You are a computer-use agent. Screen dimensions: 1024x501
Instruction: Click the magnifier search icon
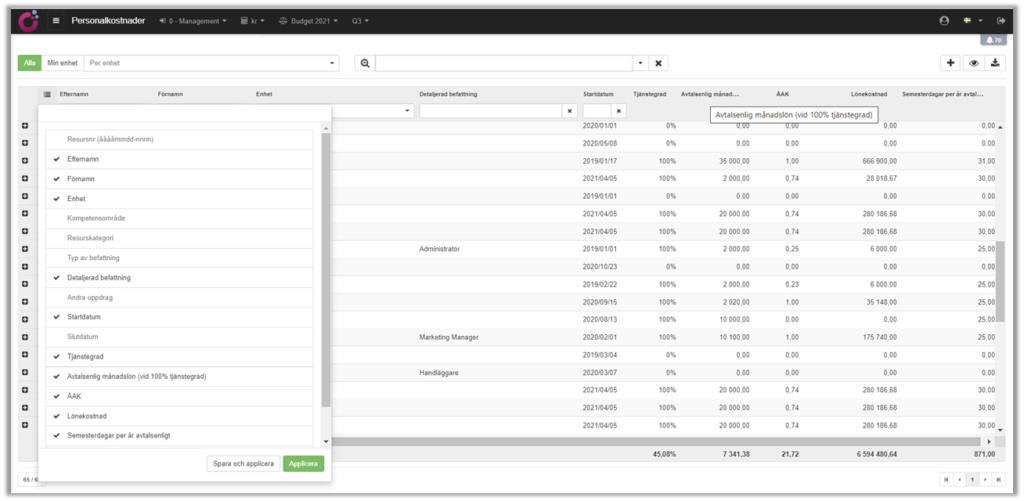(x=365, y=63)
